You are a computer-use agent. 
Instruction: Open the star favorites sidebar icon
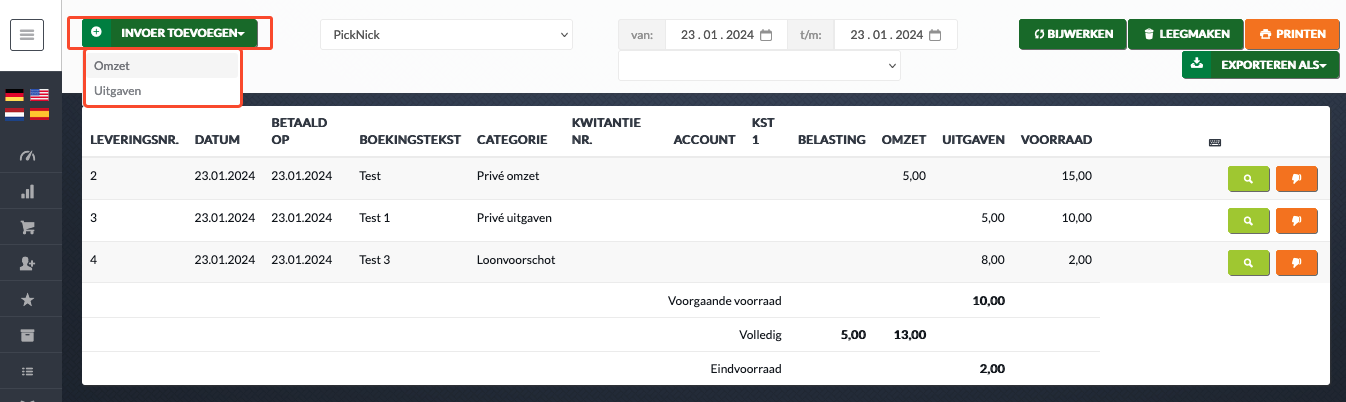[x=27, y=299]
